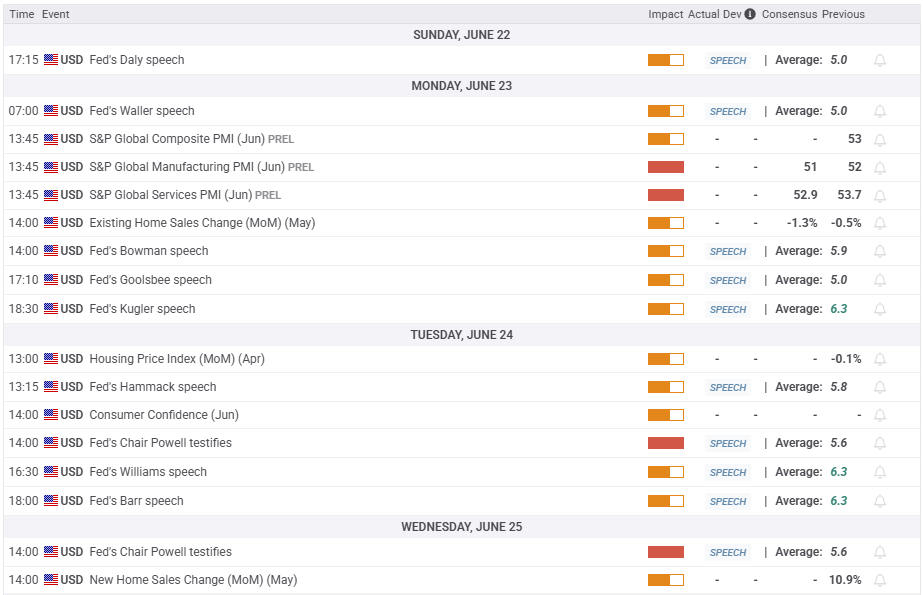Screen dimensions: 923x595
Task: Click the Consensus column header
Action: click(x=789, y=14)
